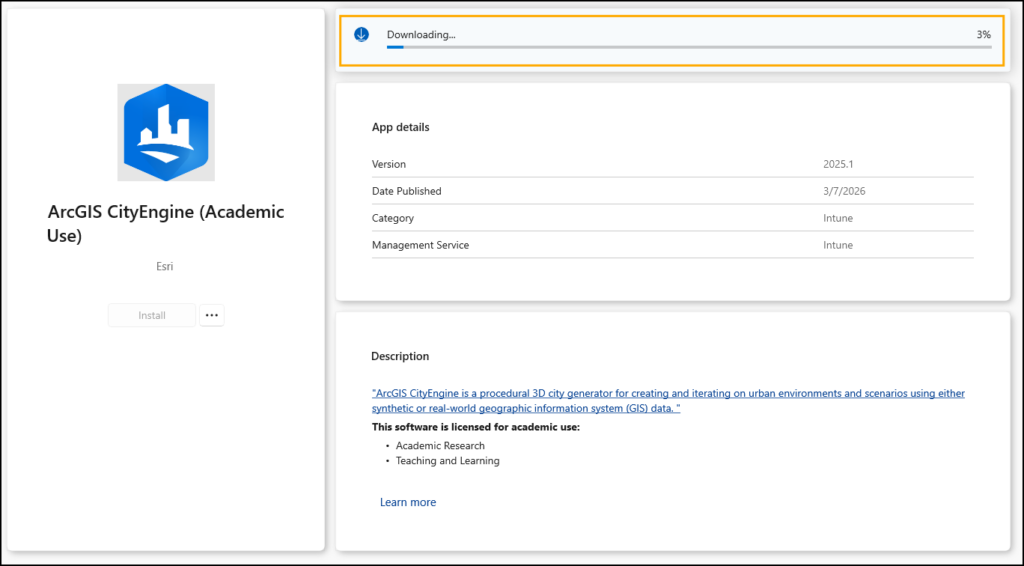
Task: Click the blue download arrow icon
Action: (x=361, y=35)
